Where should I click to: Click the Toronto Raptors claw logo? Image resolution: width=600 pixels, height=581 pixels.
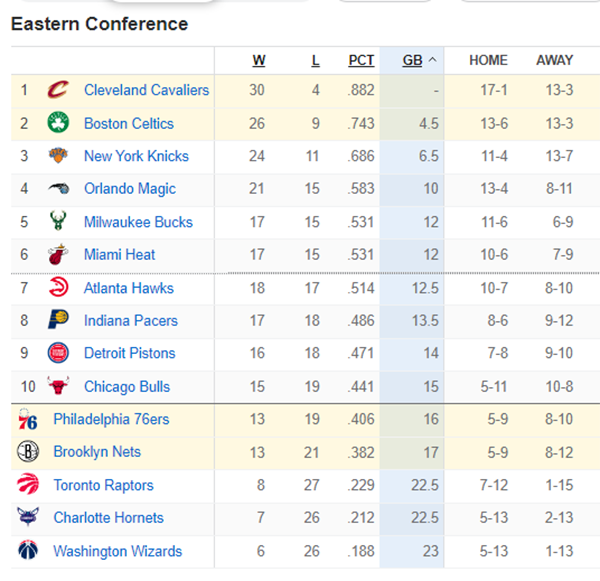(28, 484)
